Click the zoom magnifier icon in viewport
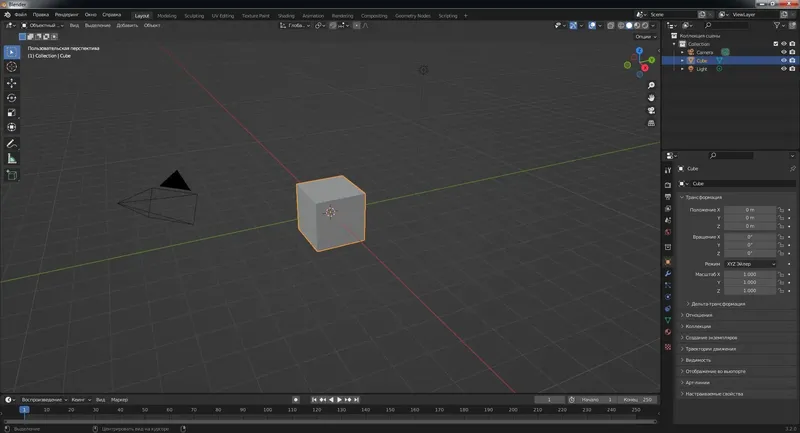Viewport: 800px width, 433px height. click(x=651, y=85)
